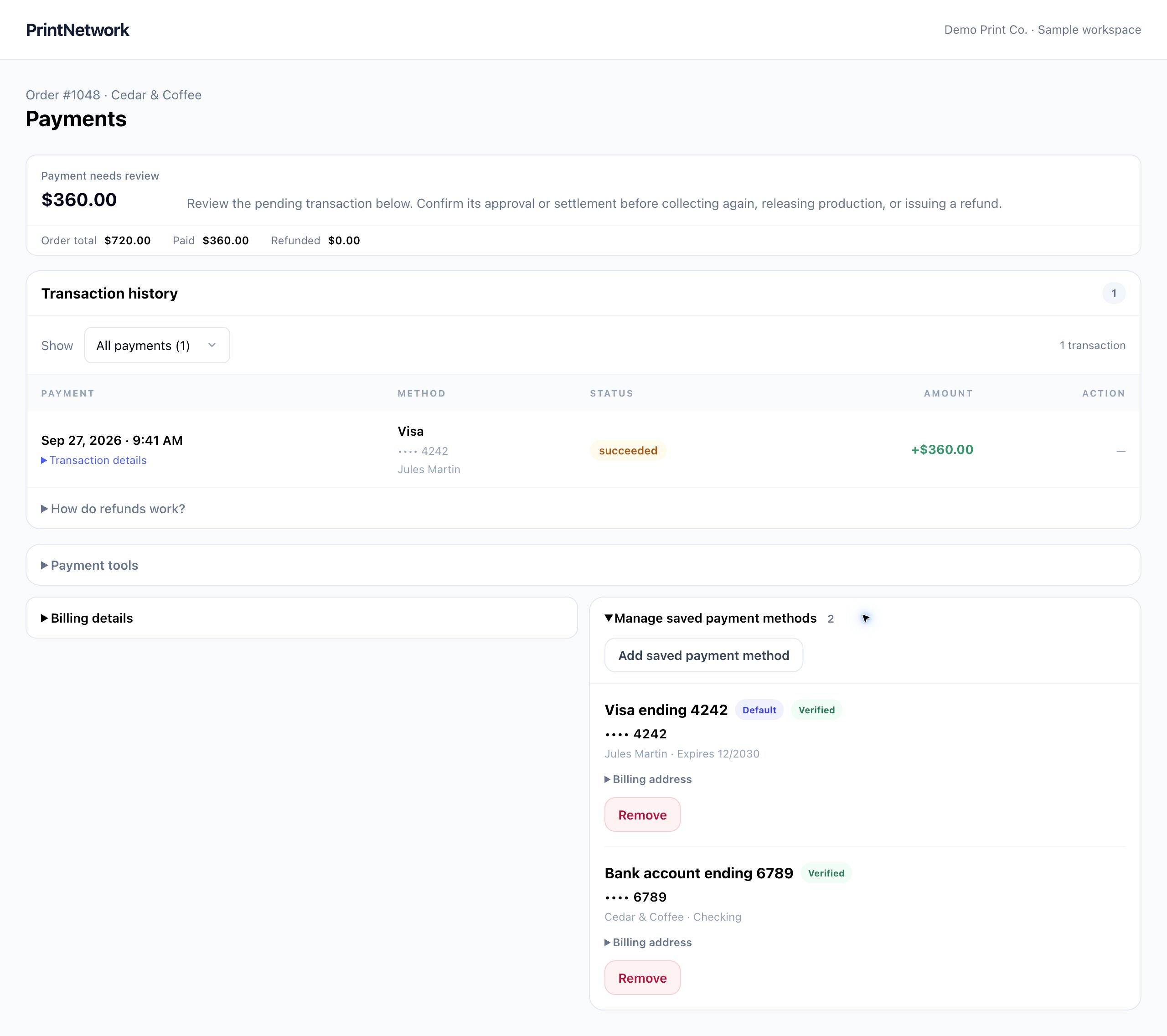Image resolution: width=1167 pixels, height=1036 pixels.
Task: Click the 1 transaction count label
Action: [x=1093, y=345]
